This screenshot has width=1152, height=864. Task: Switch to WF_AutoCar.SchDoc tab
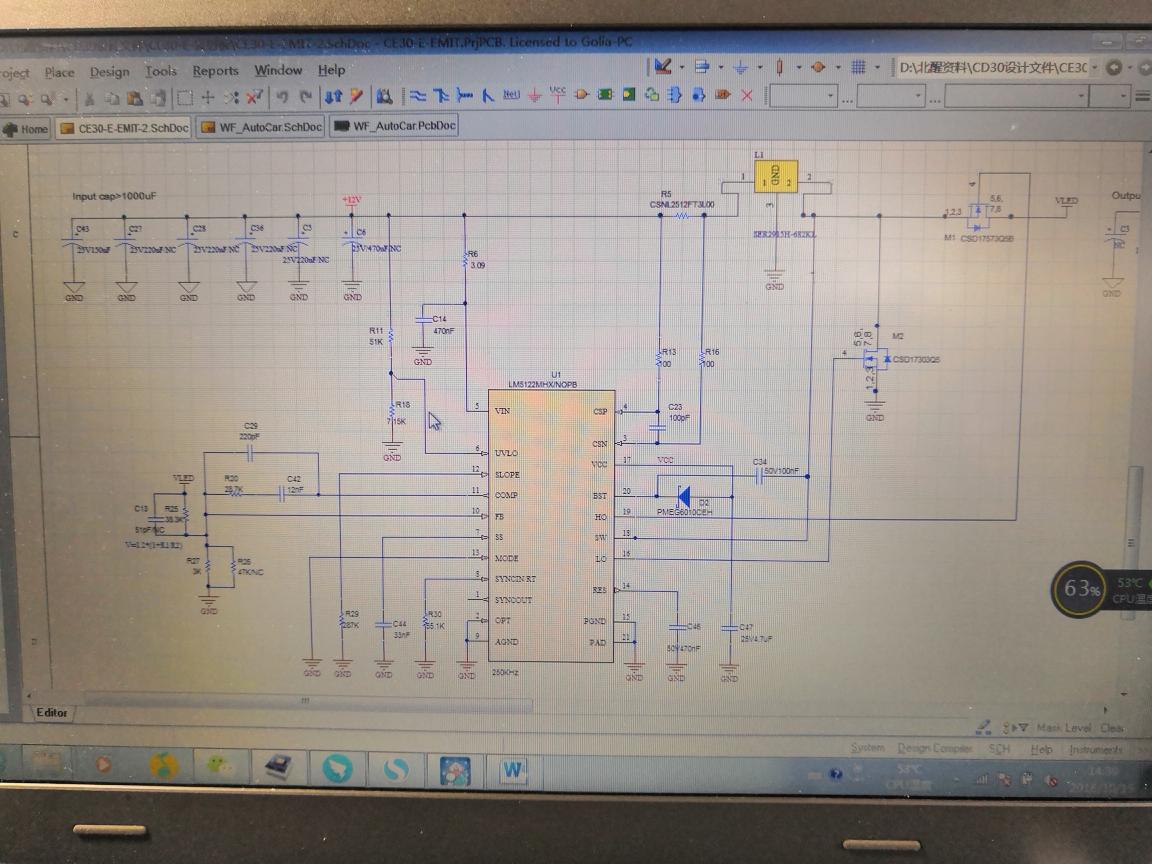coord(262,127)
